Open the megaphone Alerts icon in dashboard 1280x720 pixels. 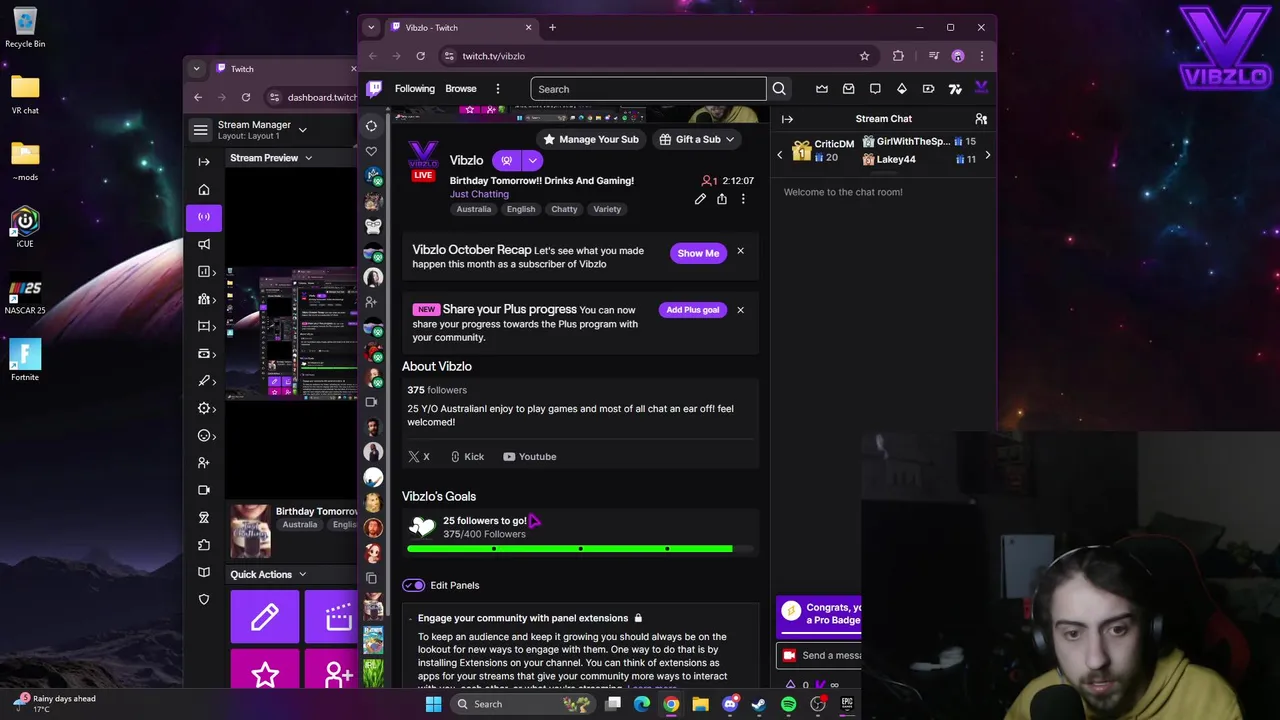pos(204,244)
